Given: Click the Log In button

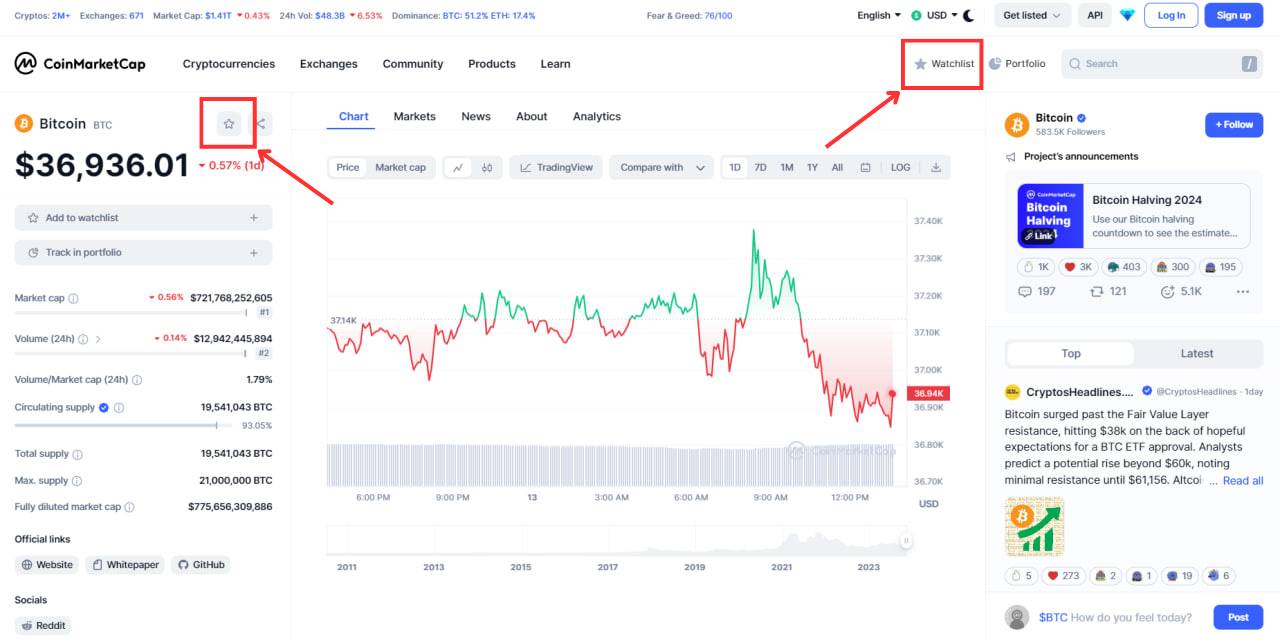Looking at the screenshot, I should coord(1171,15).
